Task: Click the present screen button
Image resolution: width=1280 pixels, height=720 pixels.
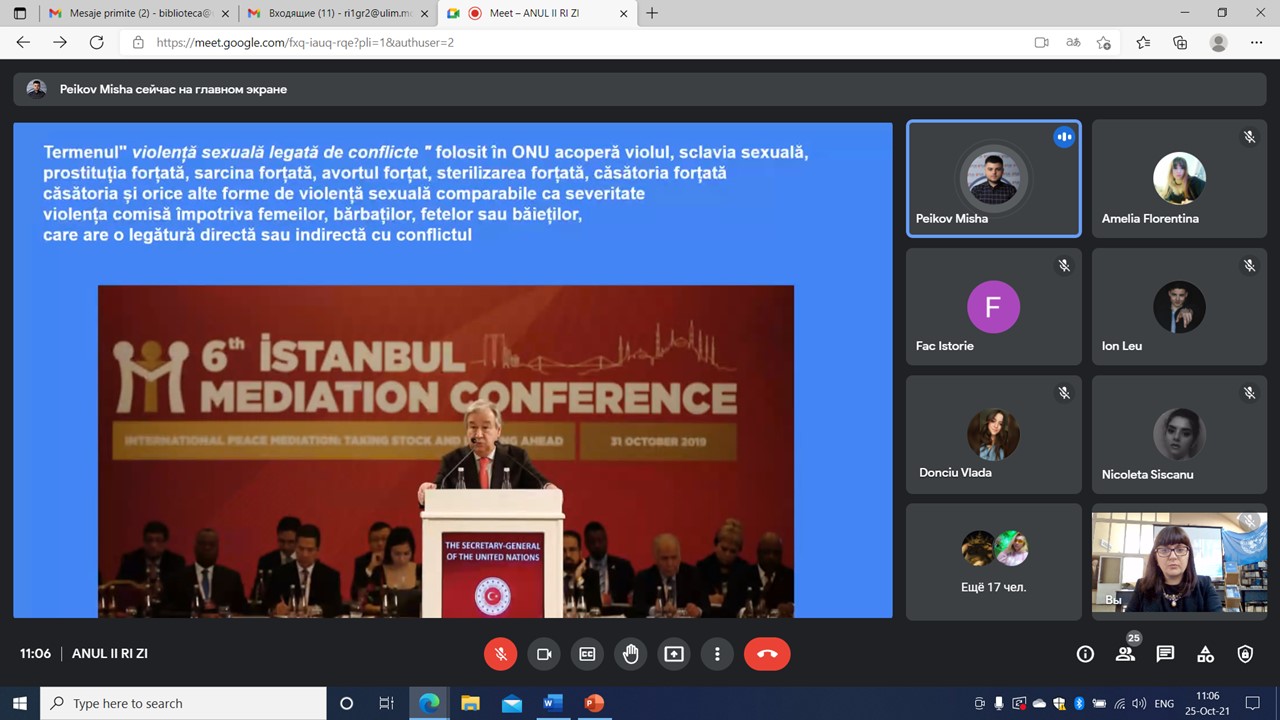Action: pyautogui.click(x=674, y=654)
